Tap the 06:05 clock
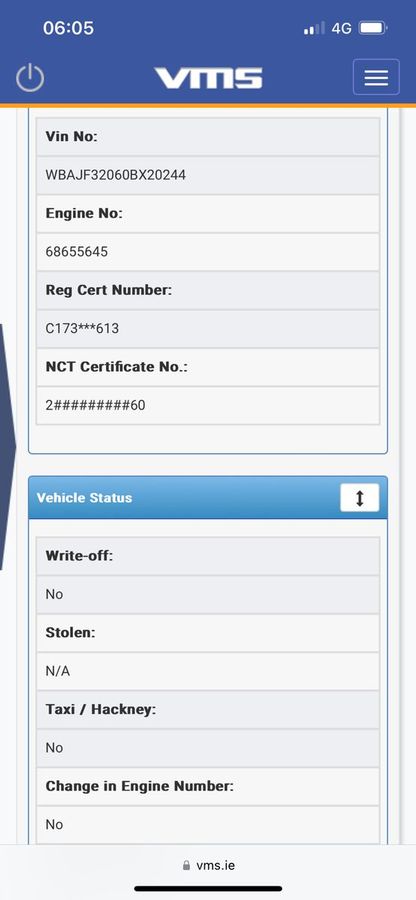 coord(68,28)
